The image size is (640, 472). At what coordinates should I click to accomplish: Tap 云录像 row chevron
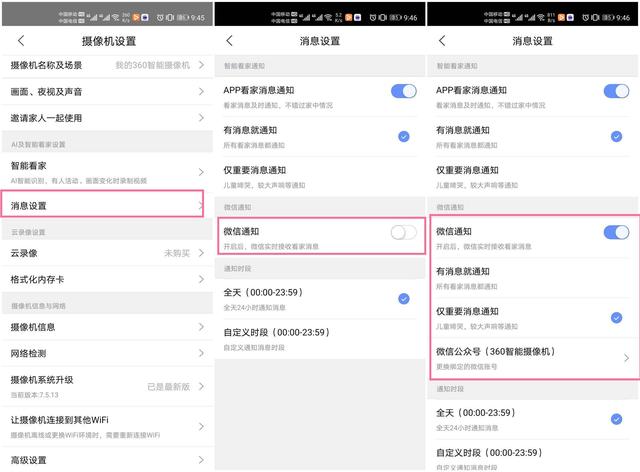201,253
